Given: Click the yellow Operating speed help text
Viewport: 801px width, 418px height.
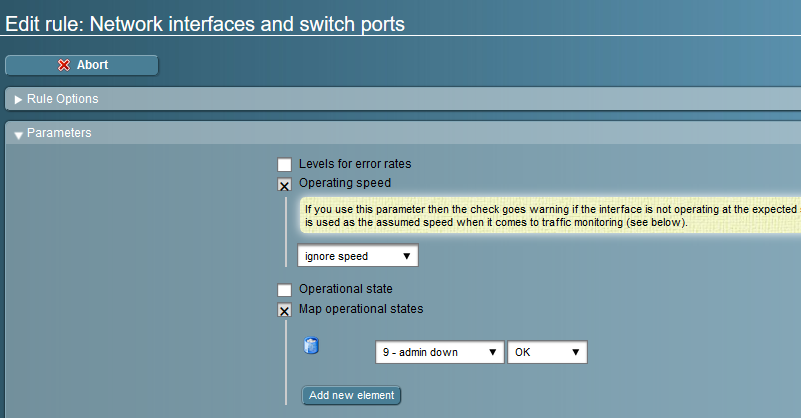Looking at the screenshot, I should 550,216.
